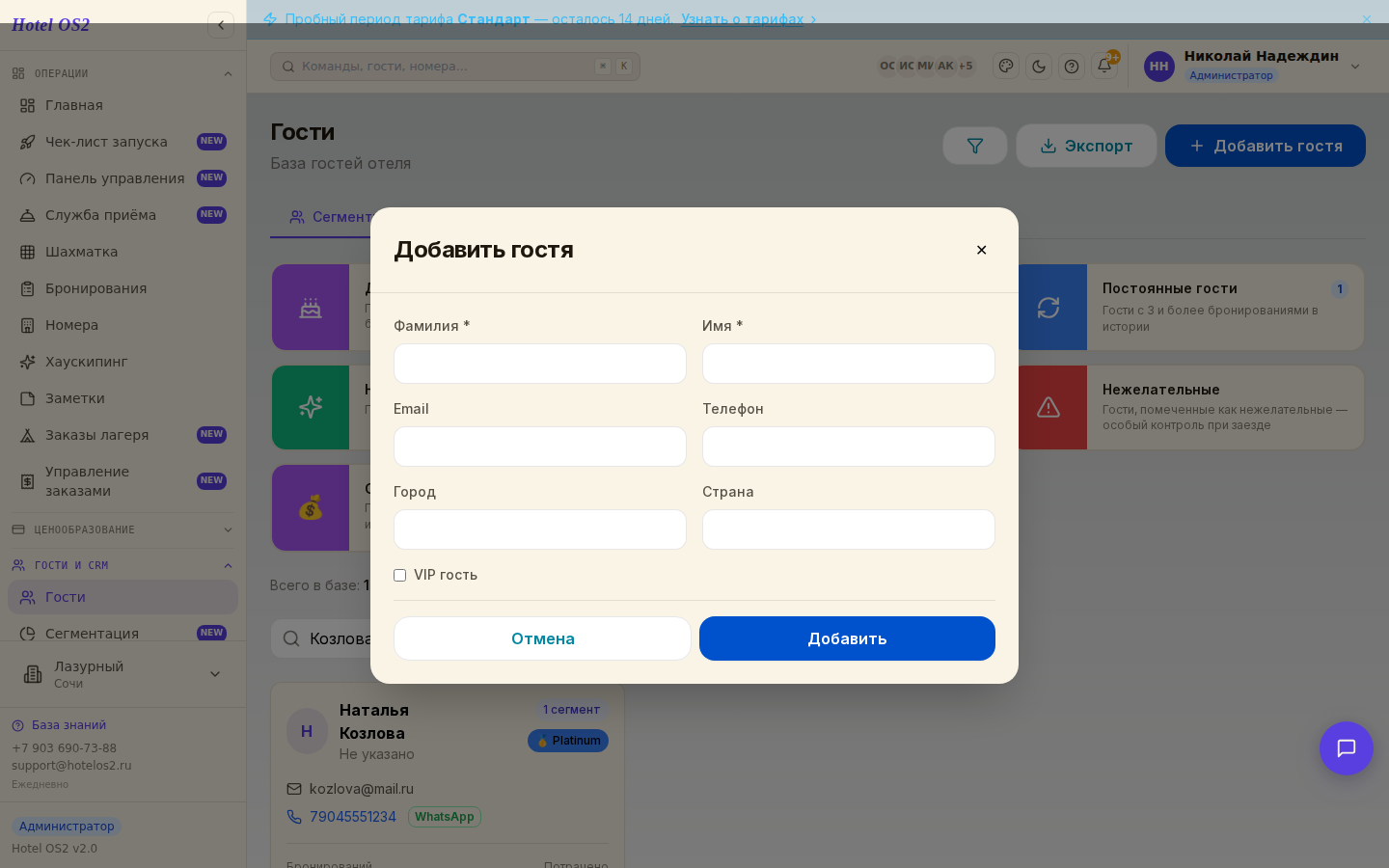Dismiss the trial period banner
This screenshot has width=1389, height=868.
coord(1366,19)
